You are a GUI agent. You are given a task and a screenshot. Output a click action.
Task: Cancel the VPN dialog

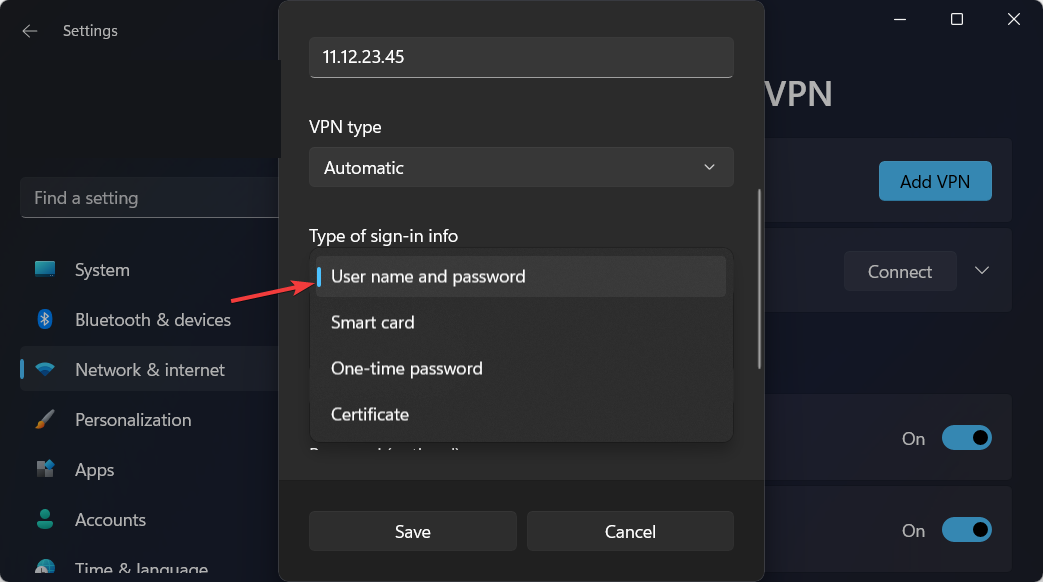coord(630,531)
